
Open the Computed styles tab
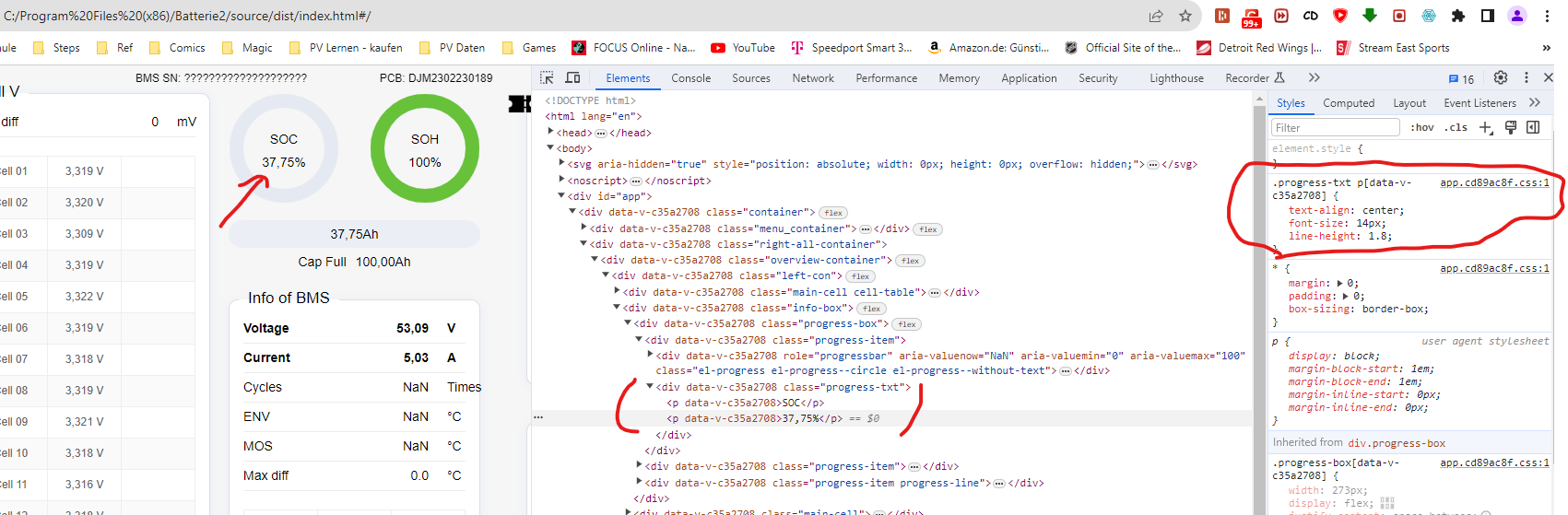(x=1349, y=103)
